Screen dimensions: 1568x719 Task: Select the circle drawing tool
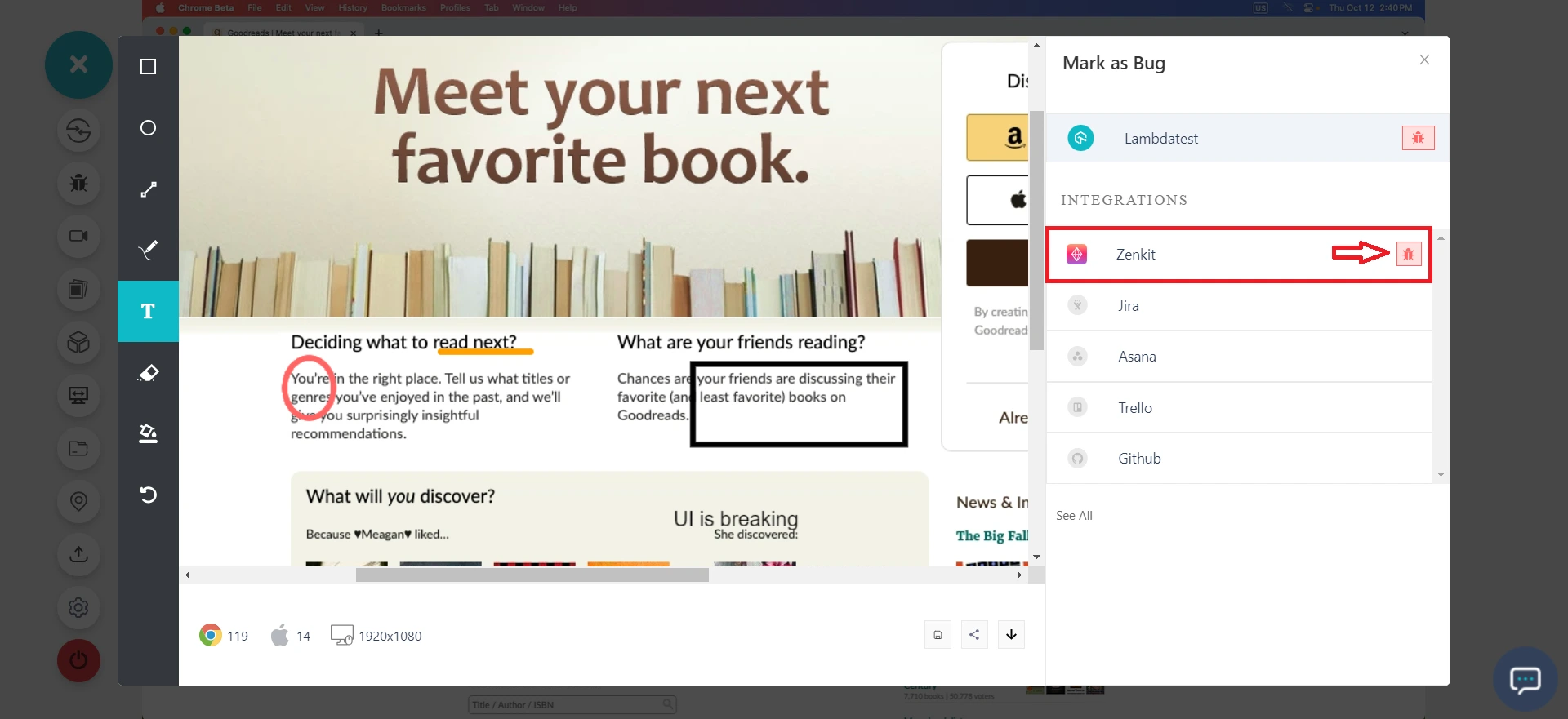[148, 128]
